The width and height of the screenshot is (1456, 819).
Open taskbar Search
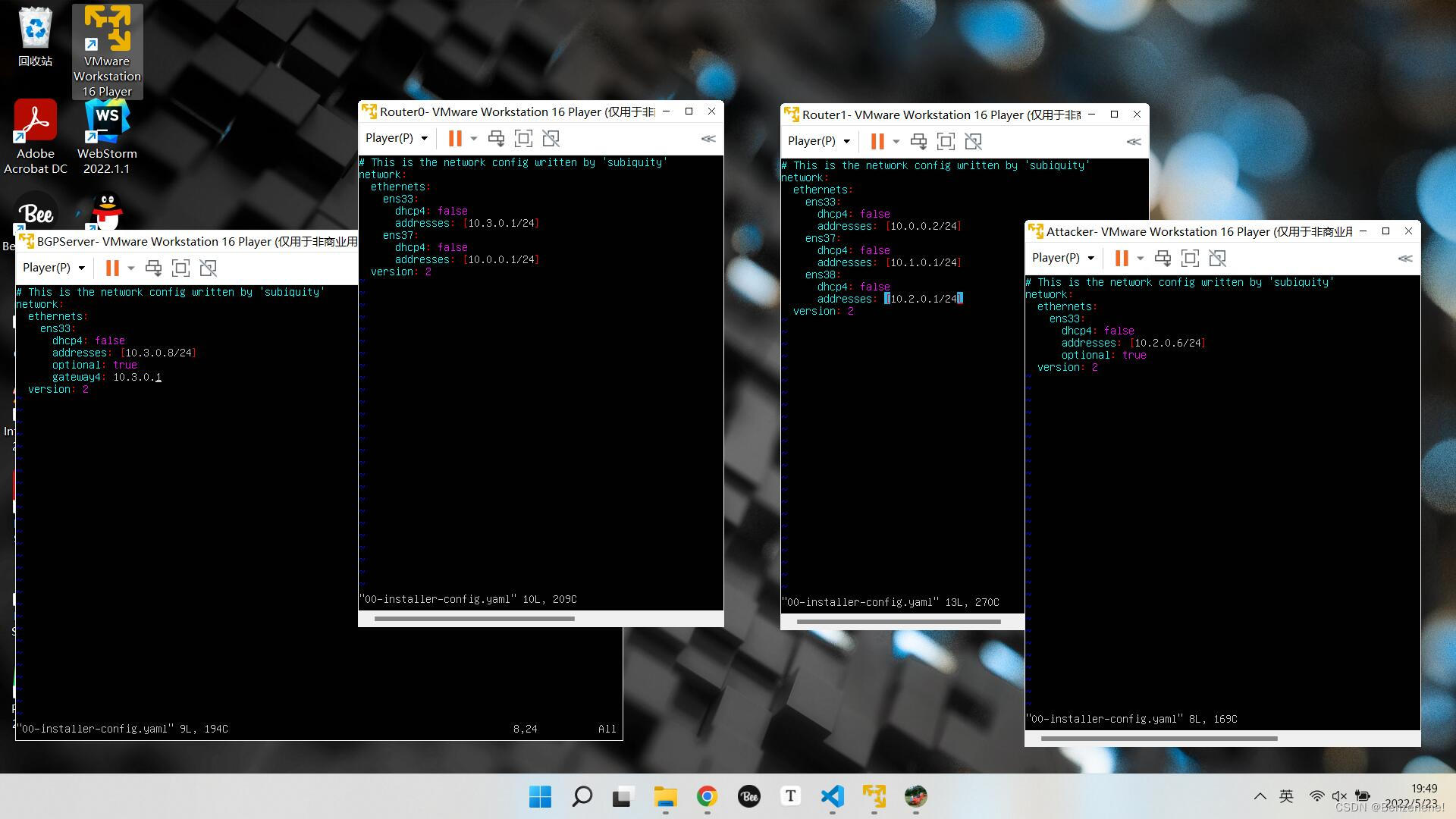click(582, 796)
